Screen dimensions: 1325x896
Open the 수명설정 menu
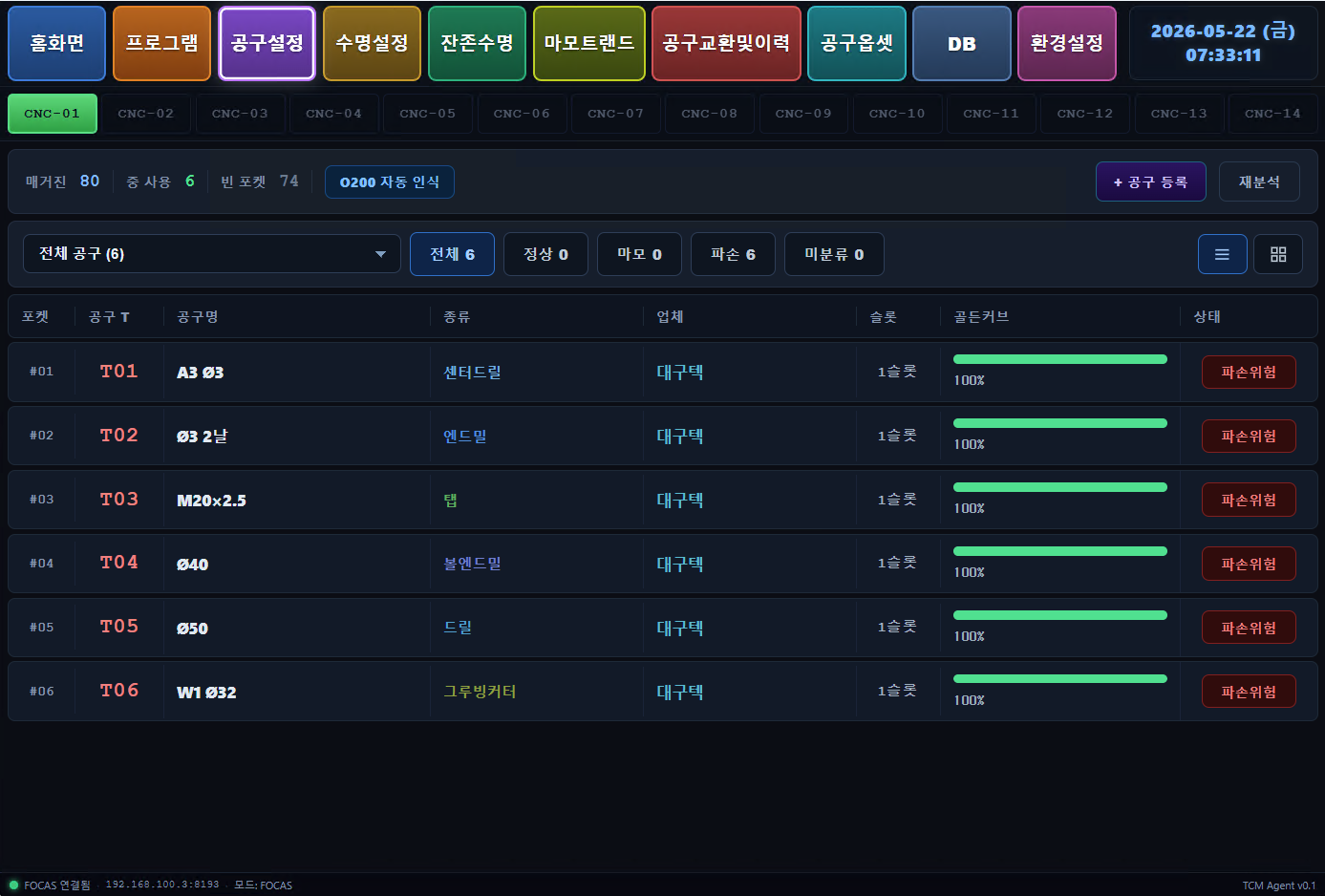click(x=373, y=43)
